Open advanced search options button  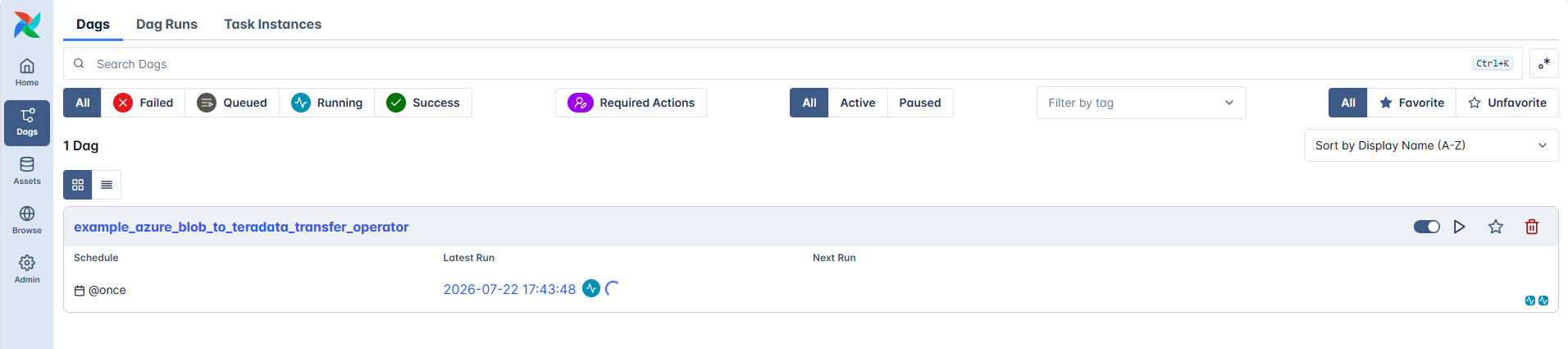pos(1544,63)
